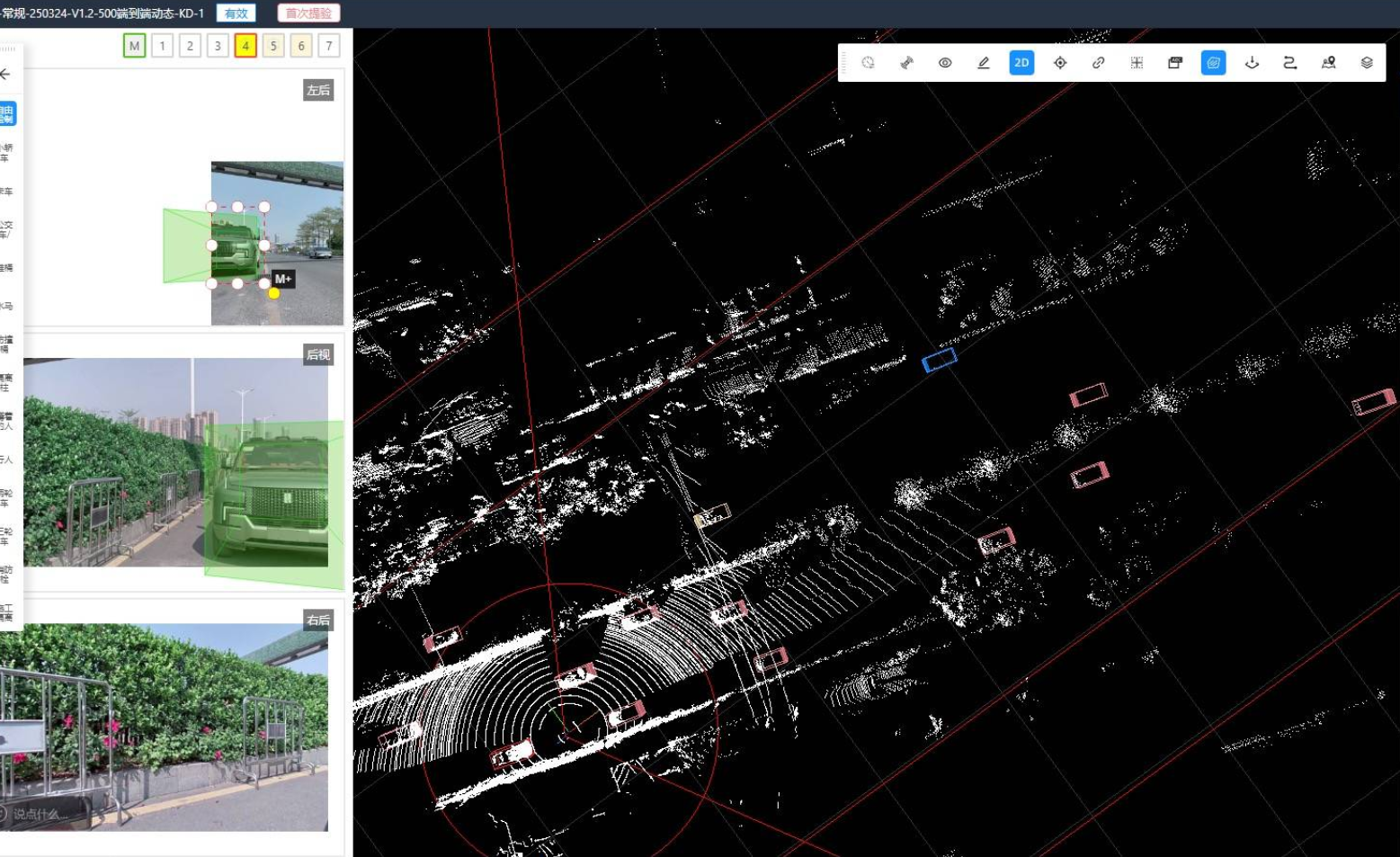Click the map pin location icon

click(1329, 63)
